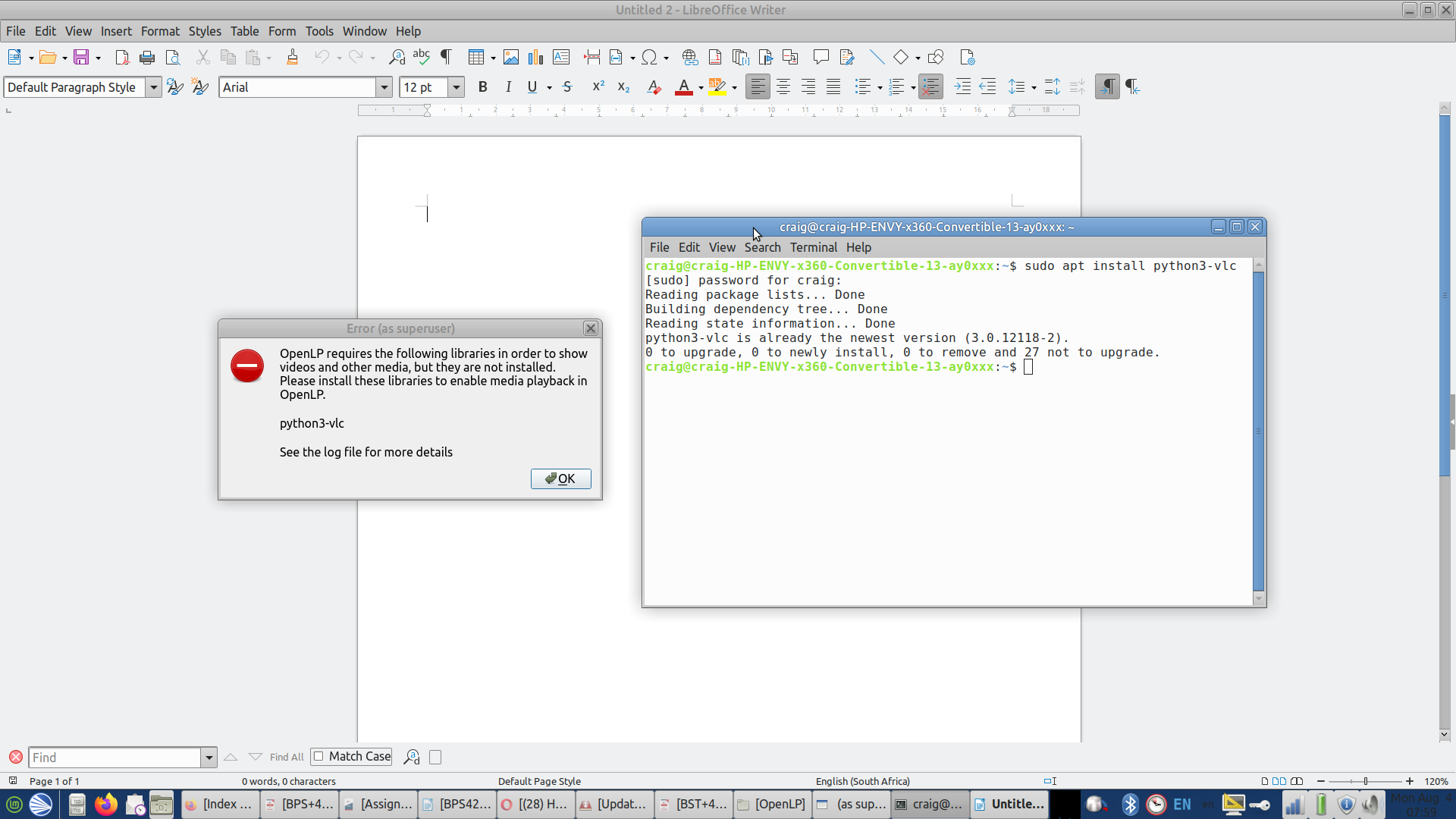Open Default Paragraph Style dropdown
The height and width of the screenshot is (819, 1456).
153,87
